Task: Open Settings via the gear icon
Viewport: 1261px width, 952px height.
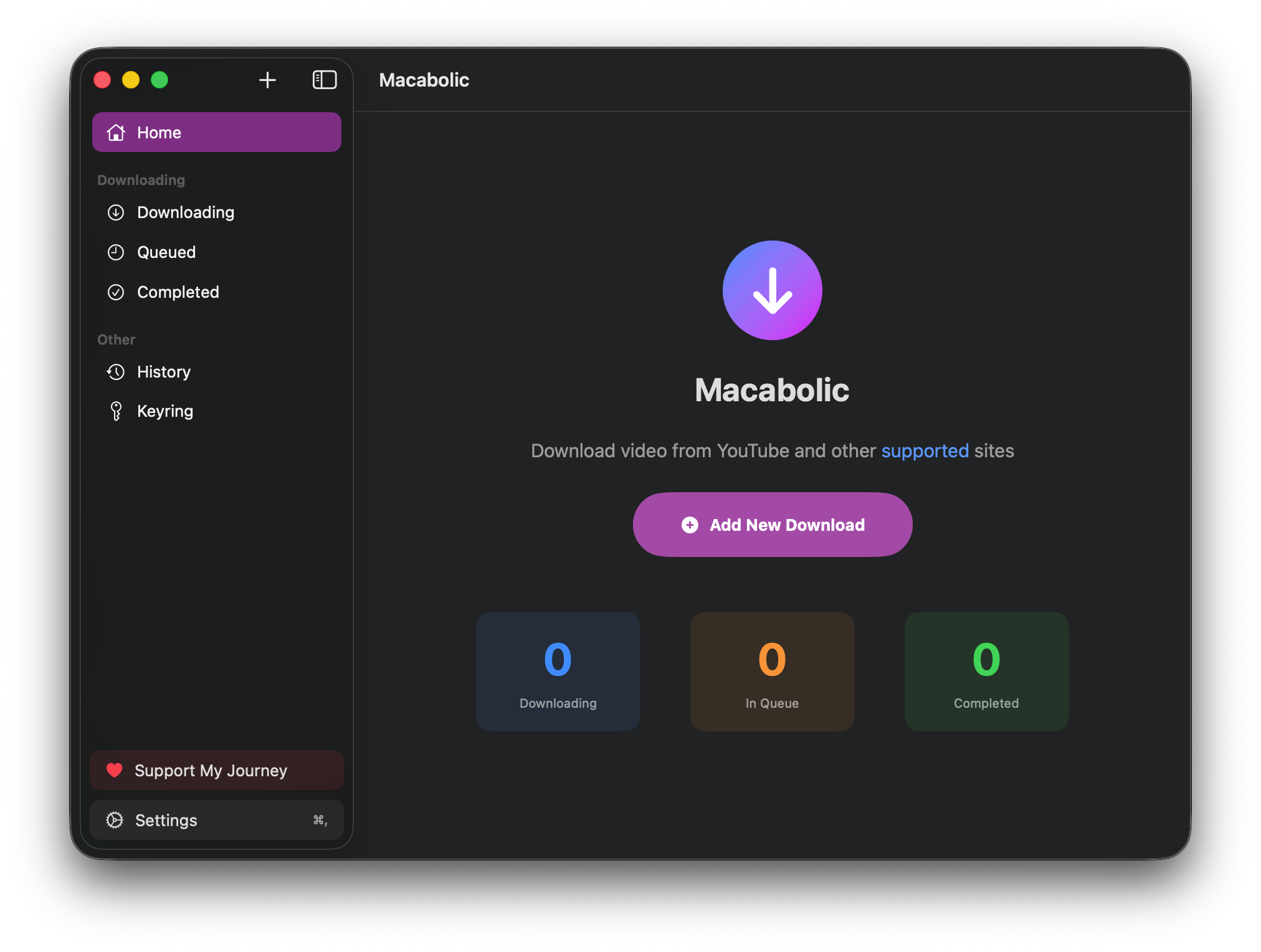Action: click(x=115, y=820)
